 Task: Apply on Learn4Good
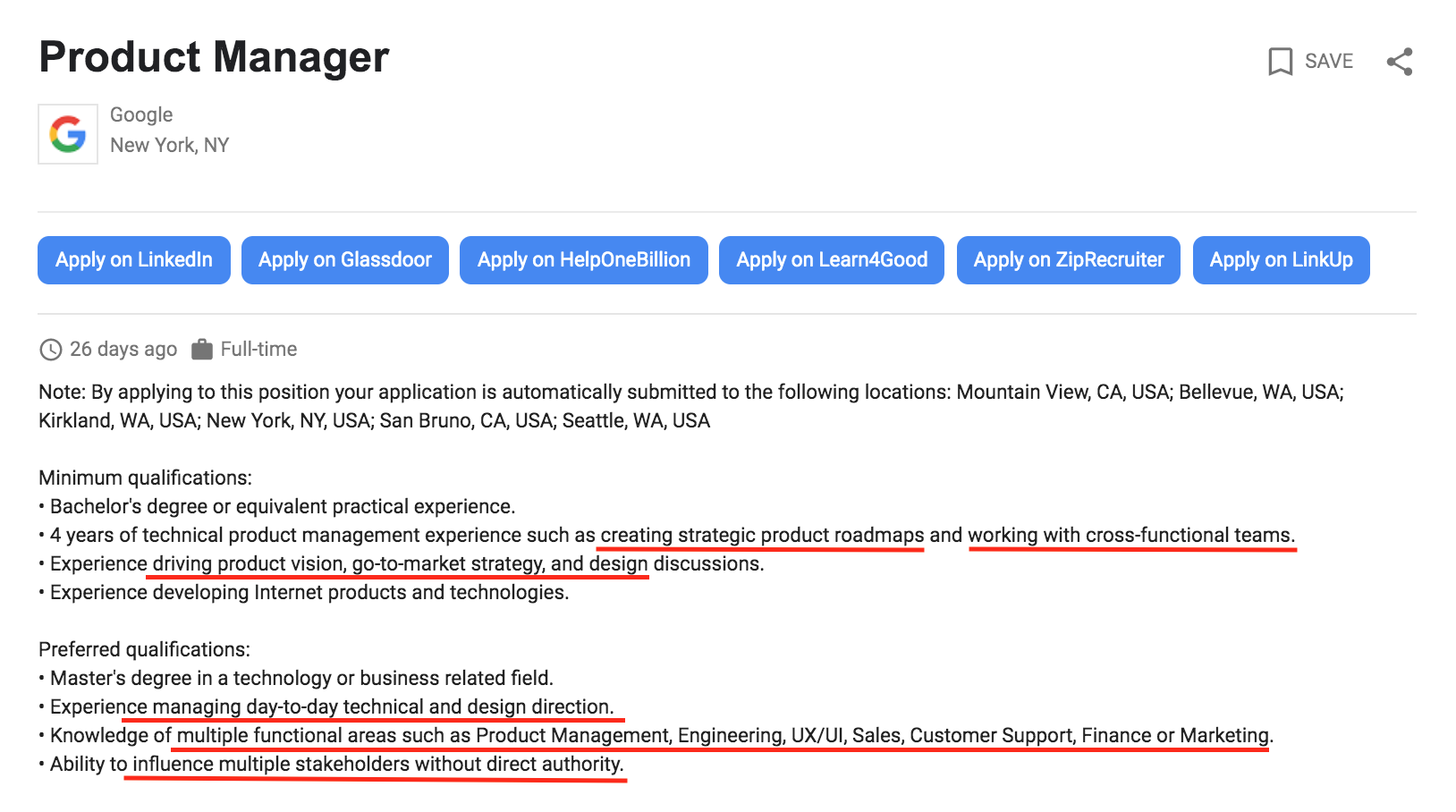click(832, 260)
